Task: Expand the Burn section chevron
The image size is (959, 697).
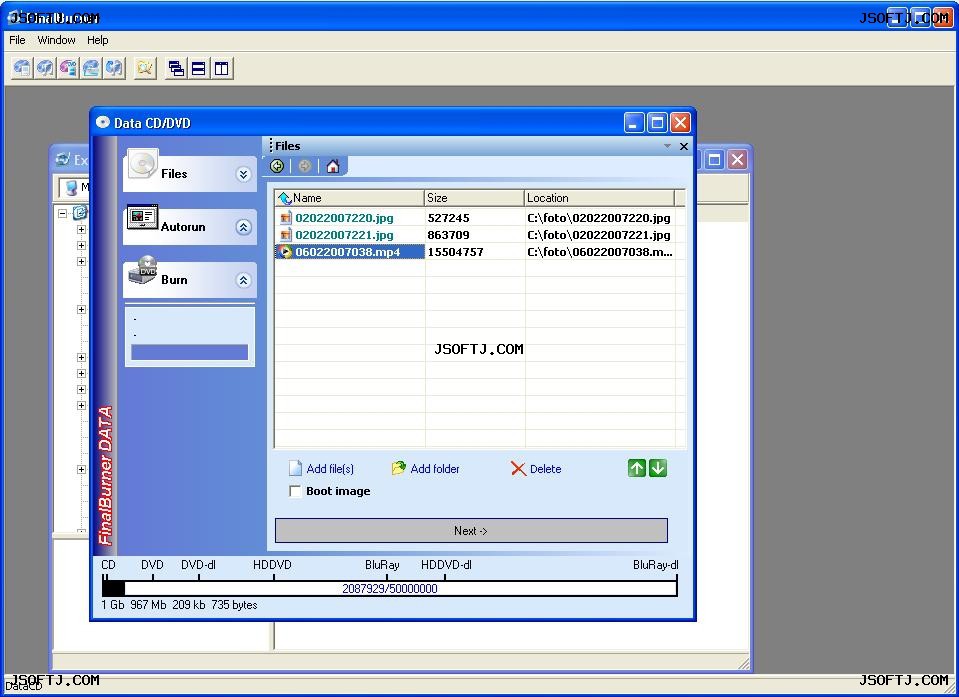Action: (243, 281)
